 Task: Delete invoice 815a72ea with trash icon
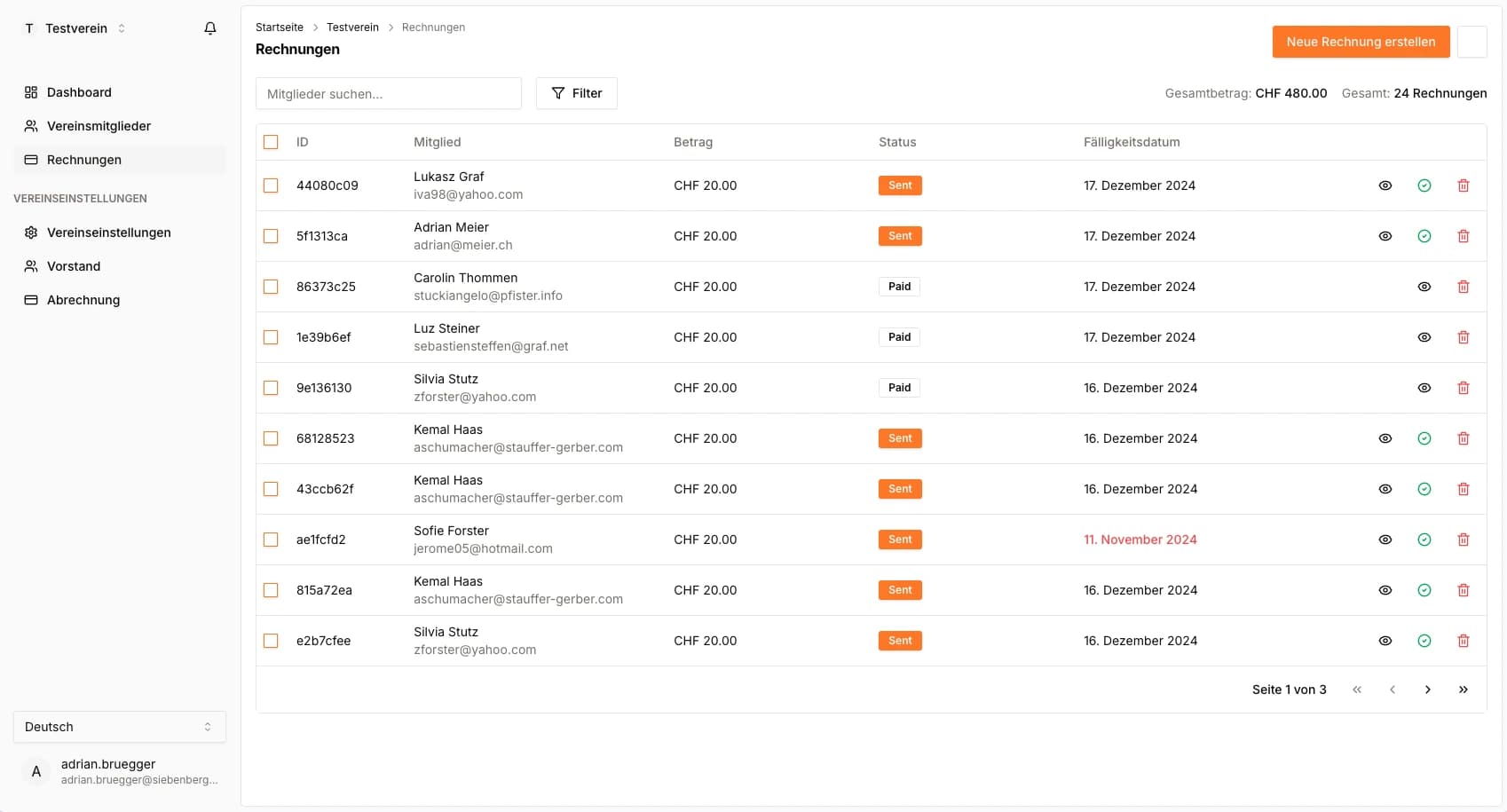click(1464, 590)
